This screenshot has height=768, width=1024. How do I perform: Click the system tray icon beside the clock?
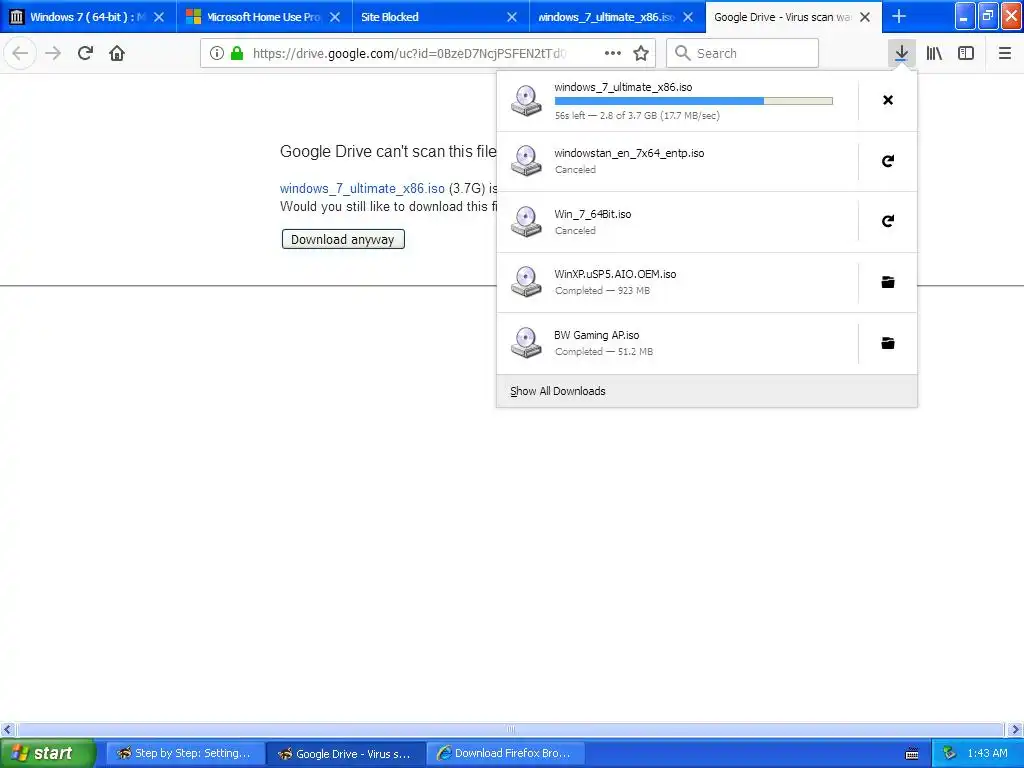point(950,753)
